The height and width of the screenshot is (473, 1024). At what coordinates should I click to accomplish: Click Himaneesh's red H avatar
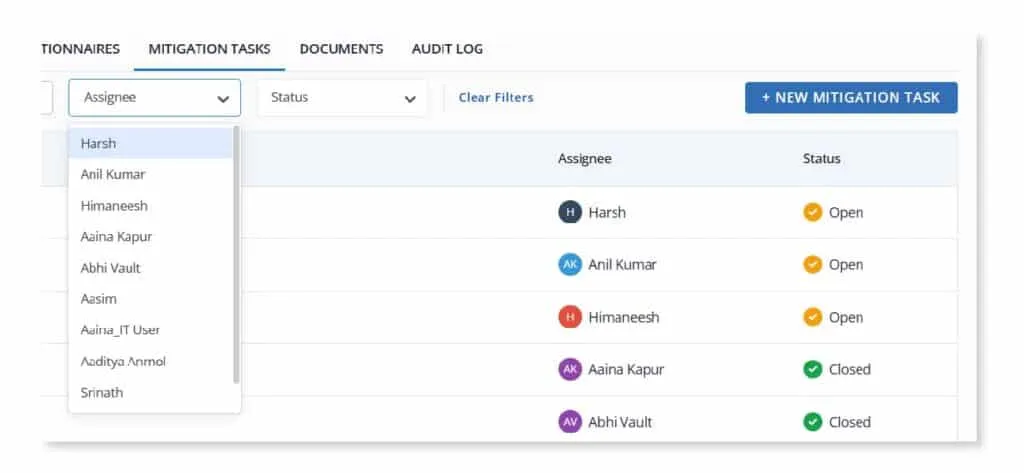pyautogui.click(x=569, y=317)
